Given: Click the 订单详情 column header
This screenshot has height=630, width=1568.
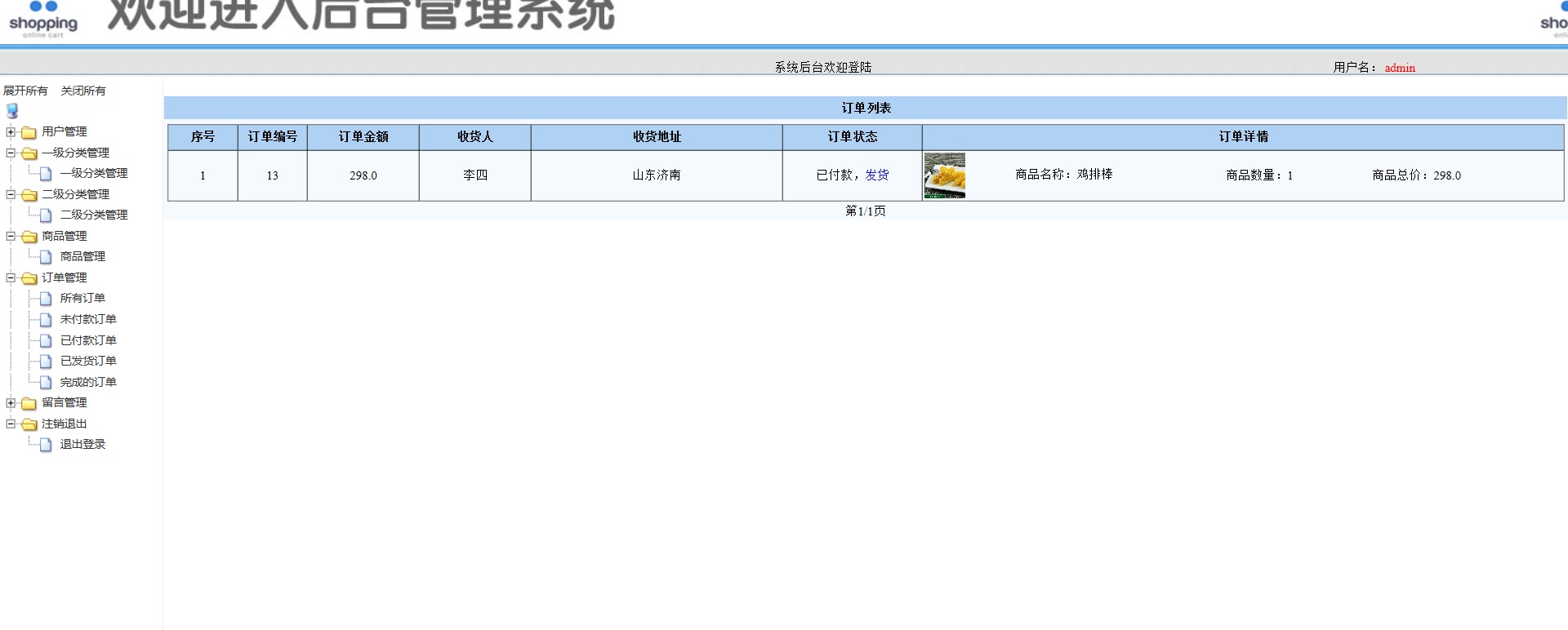Looking at the screenshot, I should pos(1244,137).
